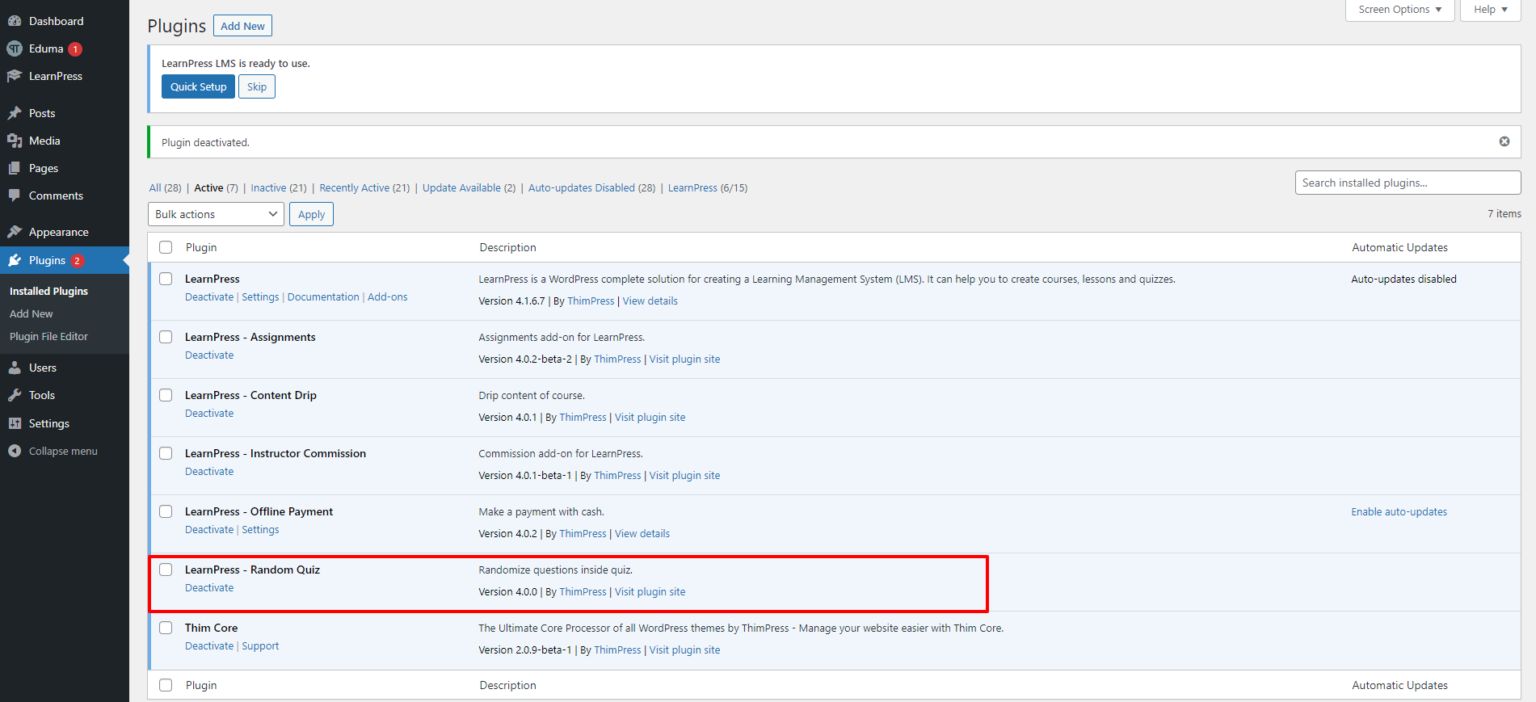Start LearnPress Quick Setup
Screen dimensions: 1536x702
coord(198,87)
